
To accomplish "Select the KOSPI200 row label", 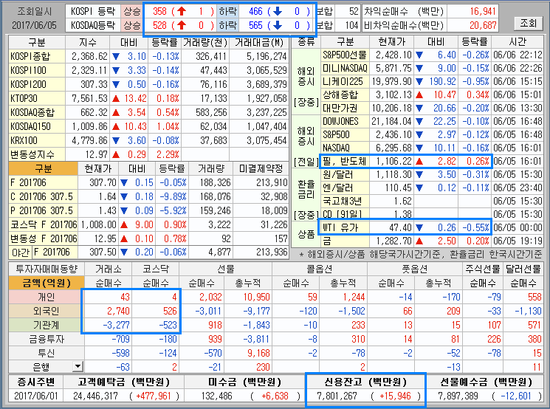I will (37, 84).
